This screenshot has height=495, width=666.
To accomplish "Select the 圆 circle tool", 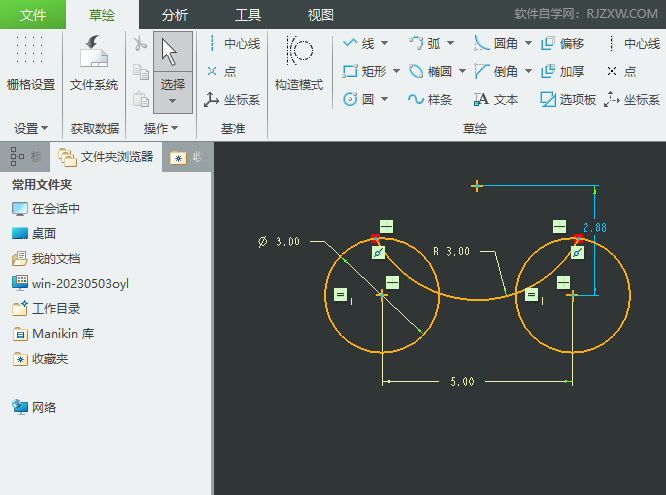I will click(358, 99).
